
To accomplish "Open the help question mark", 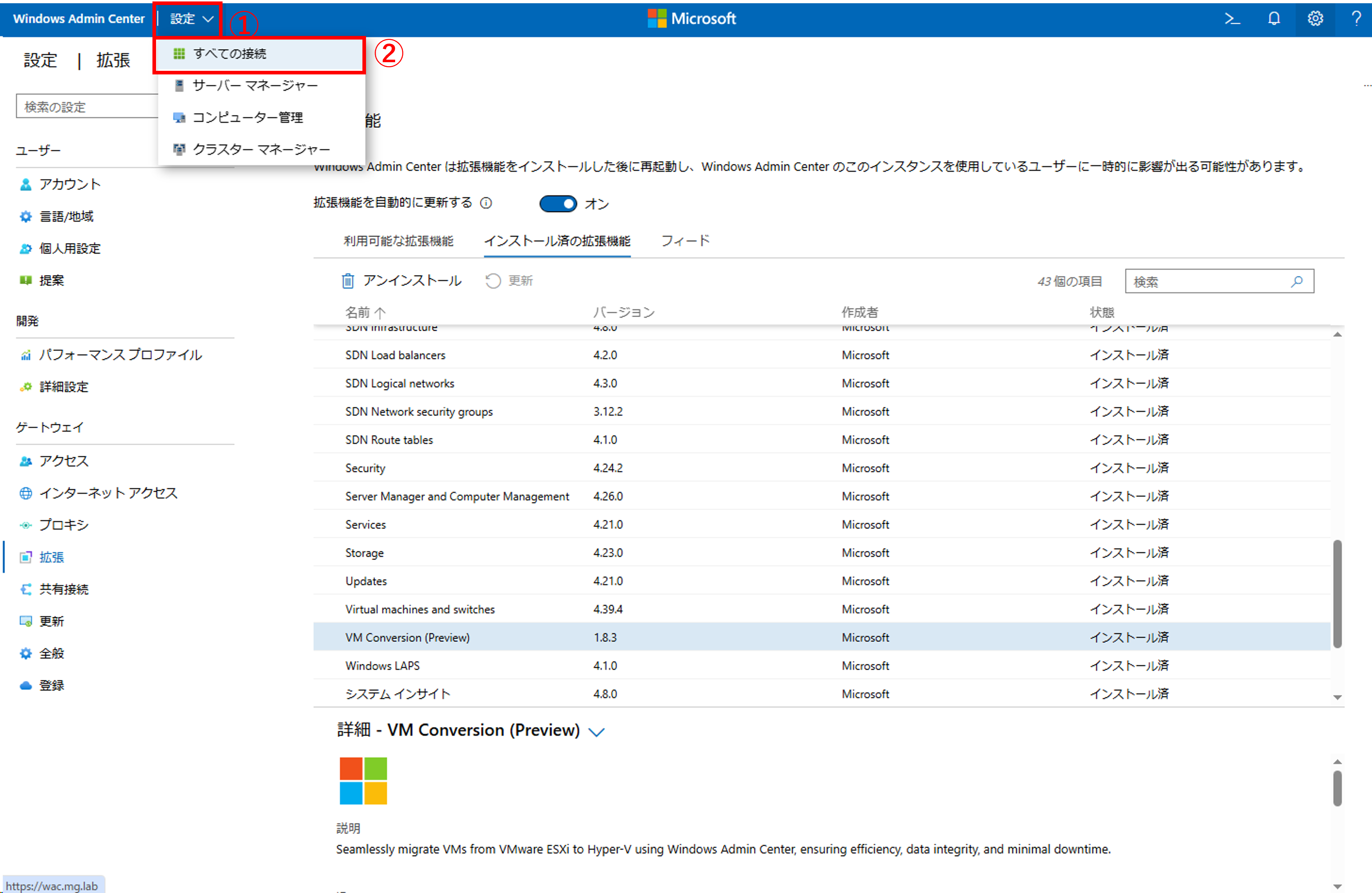I will [1356, 18].
